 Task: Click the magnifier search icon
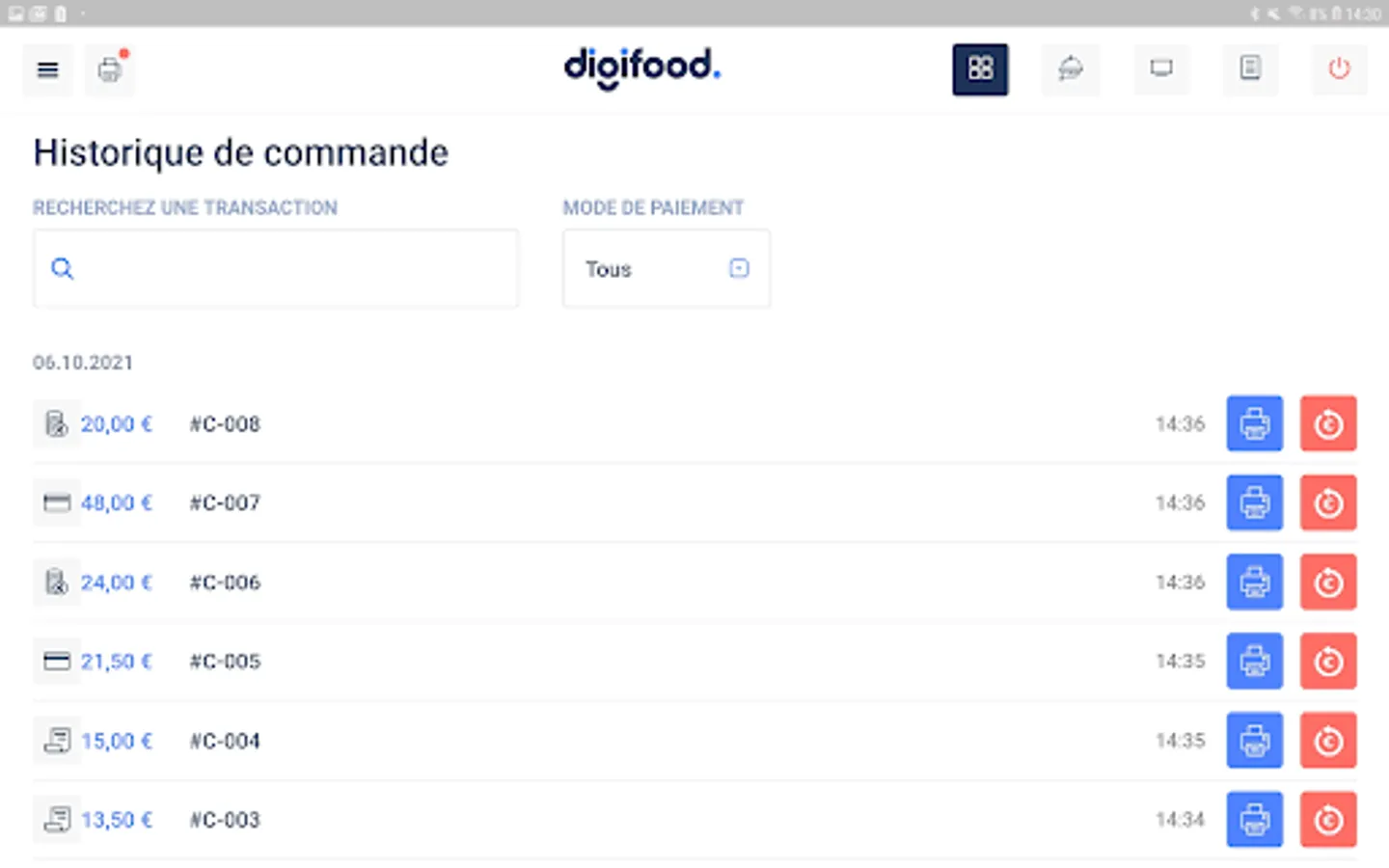pyautogui.click(x=62, y=269)
